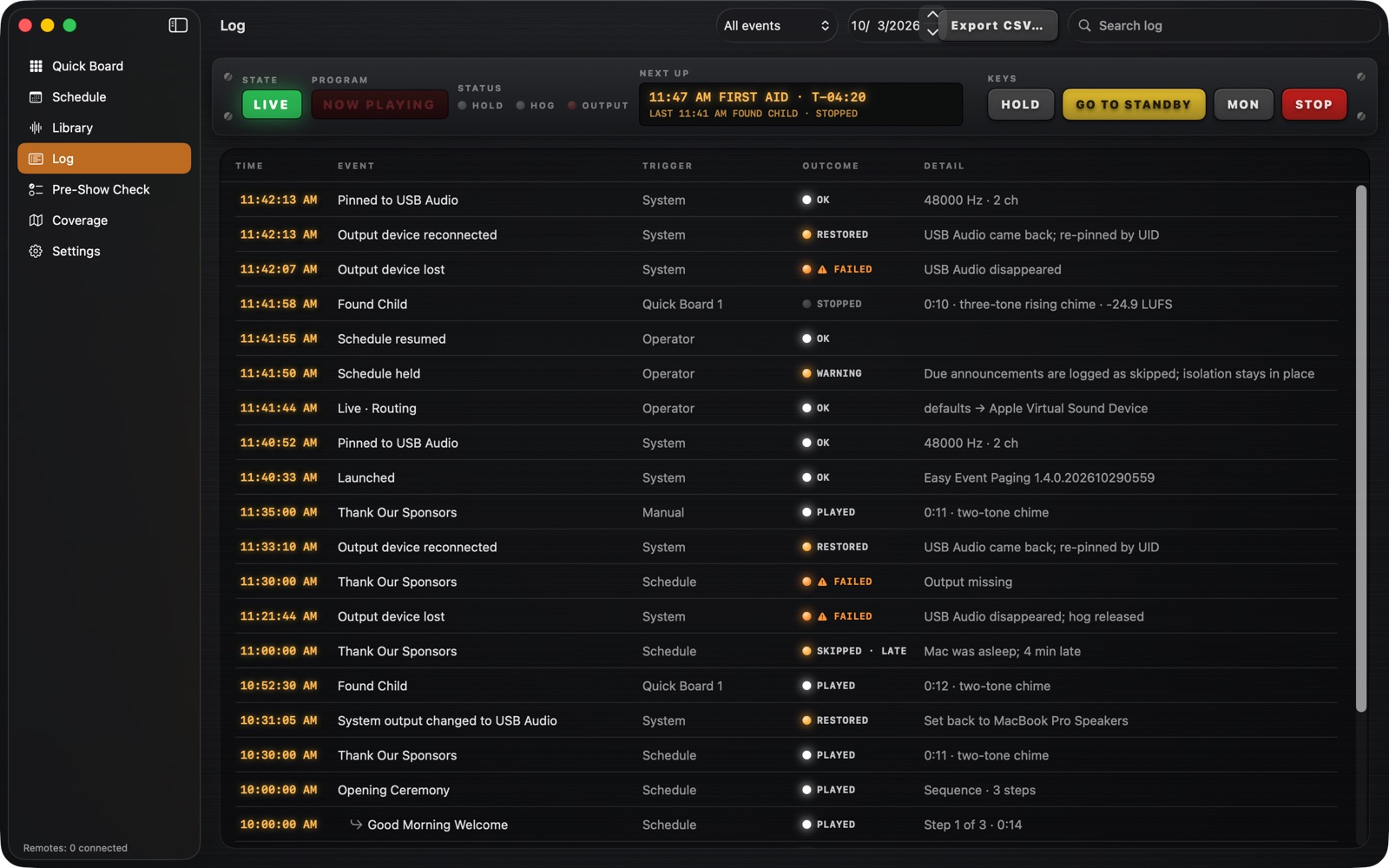Select the Schedule held log row
The image size is (1389, 868).
[786, 373]
